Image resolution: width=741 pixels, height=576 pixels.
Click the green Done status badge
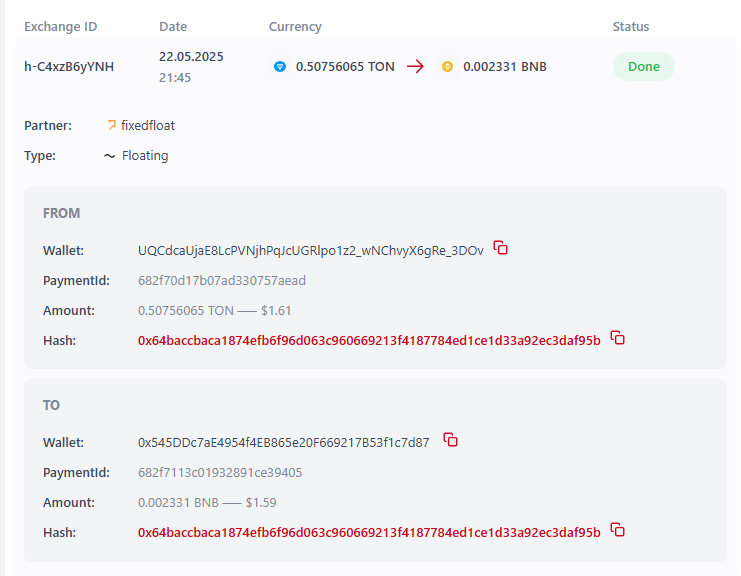pyautogui.click(x=643, y=67)
